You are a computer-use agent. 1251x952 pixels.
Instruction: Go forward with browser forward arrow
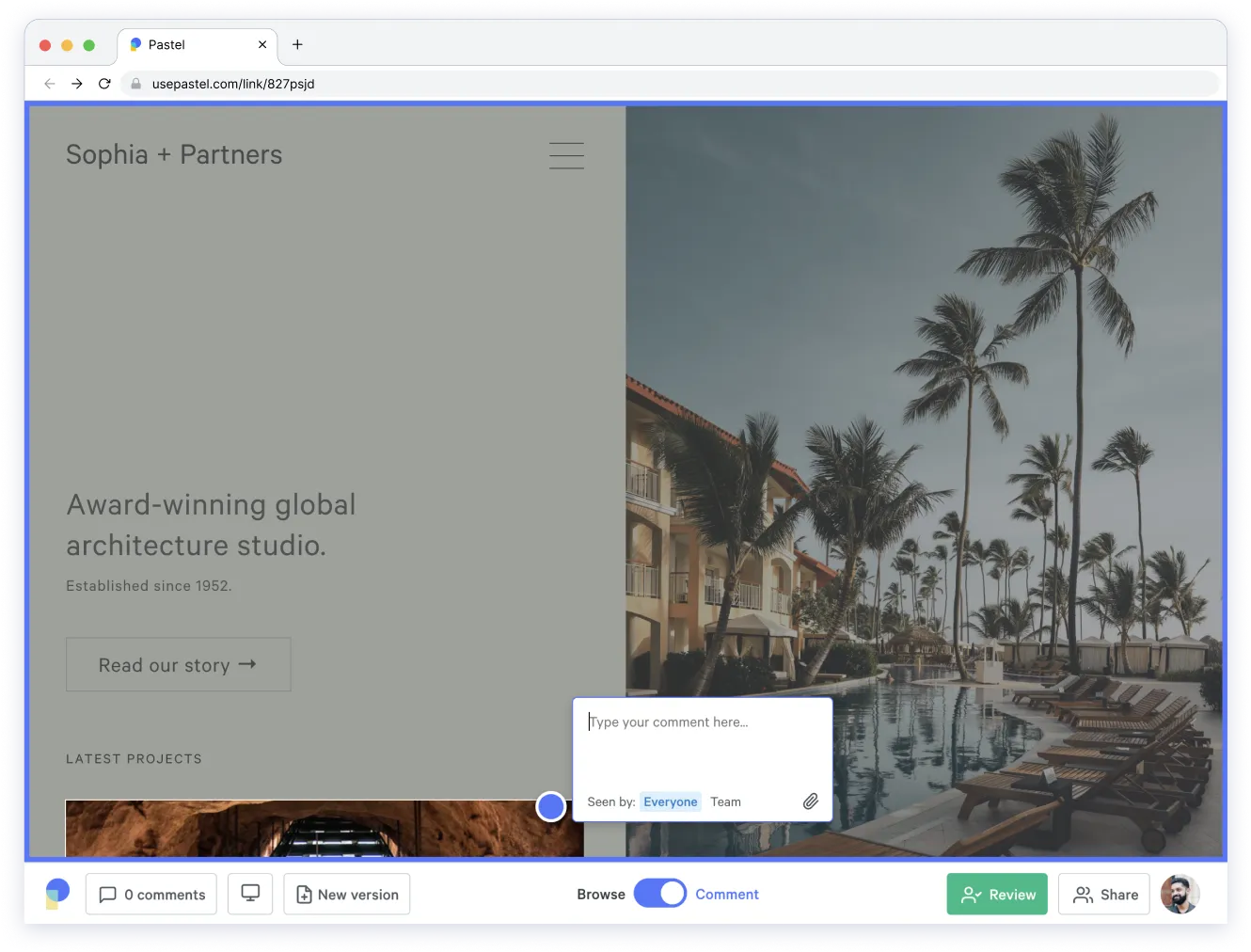(x=77, y=84)
